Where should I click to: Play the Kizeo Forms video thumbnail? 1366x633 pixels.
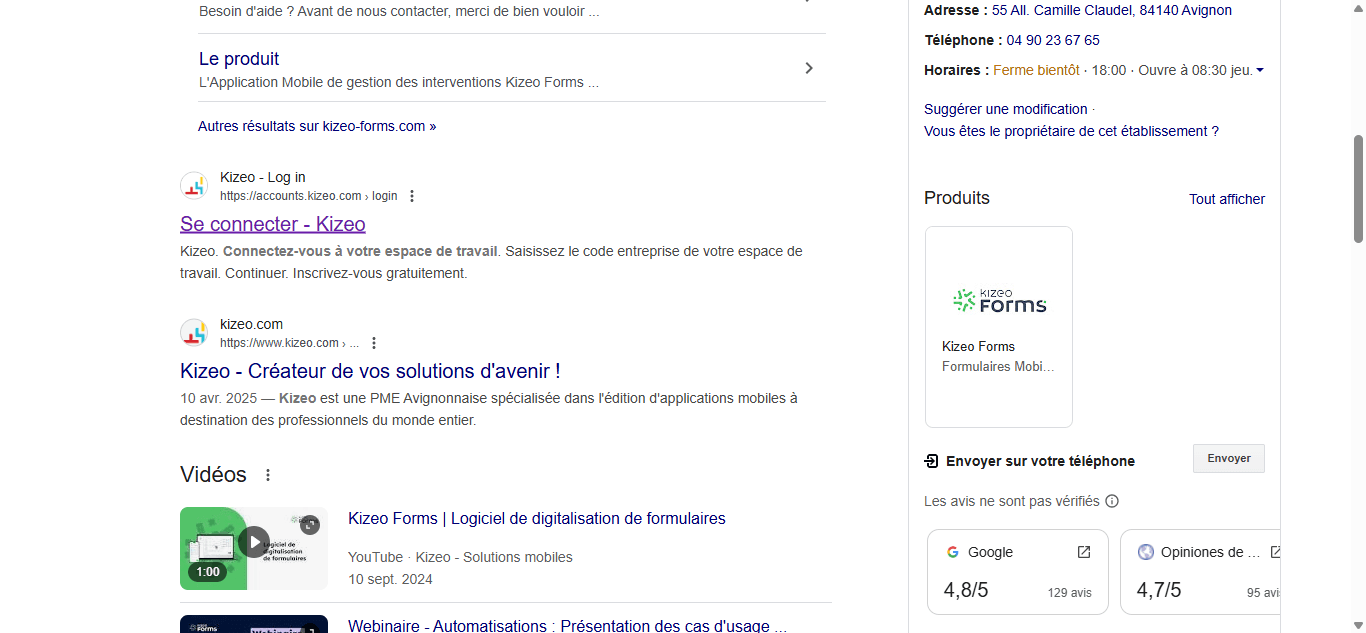tap(254, 543)
